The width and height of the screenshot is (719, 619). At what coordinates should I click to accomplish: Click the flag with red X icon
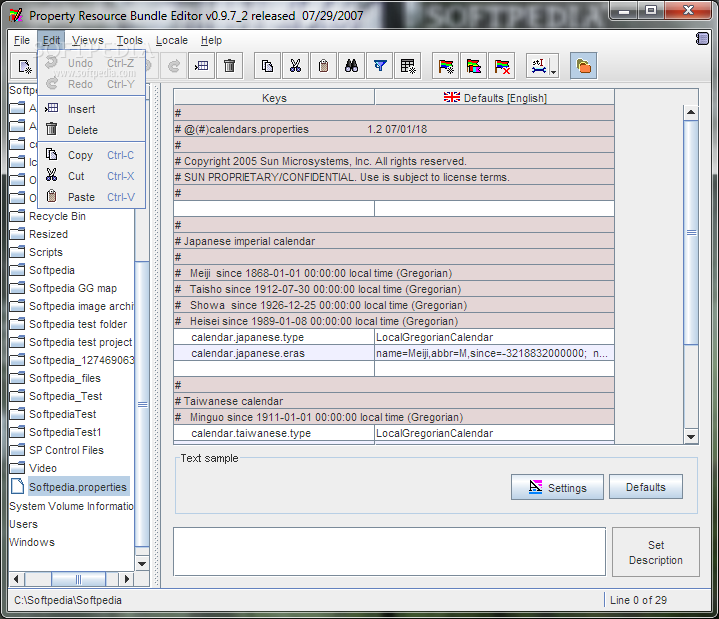pos(502,66)
